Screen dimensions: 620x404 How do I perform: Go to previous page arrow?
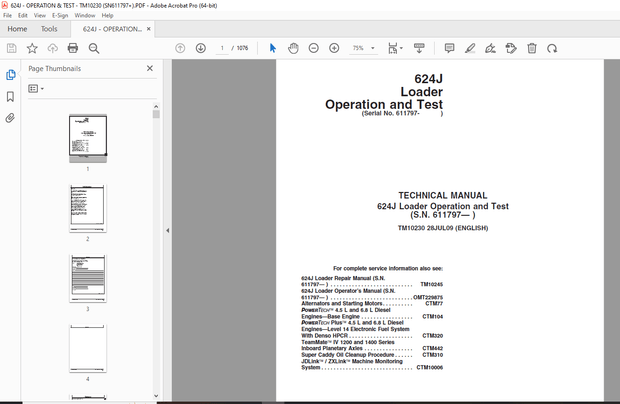coord(180,48)
